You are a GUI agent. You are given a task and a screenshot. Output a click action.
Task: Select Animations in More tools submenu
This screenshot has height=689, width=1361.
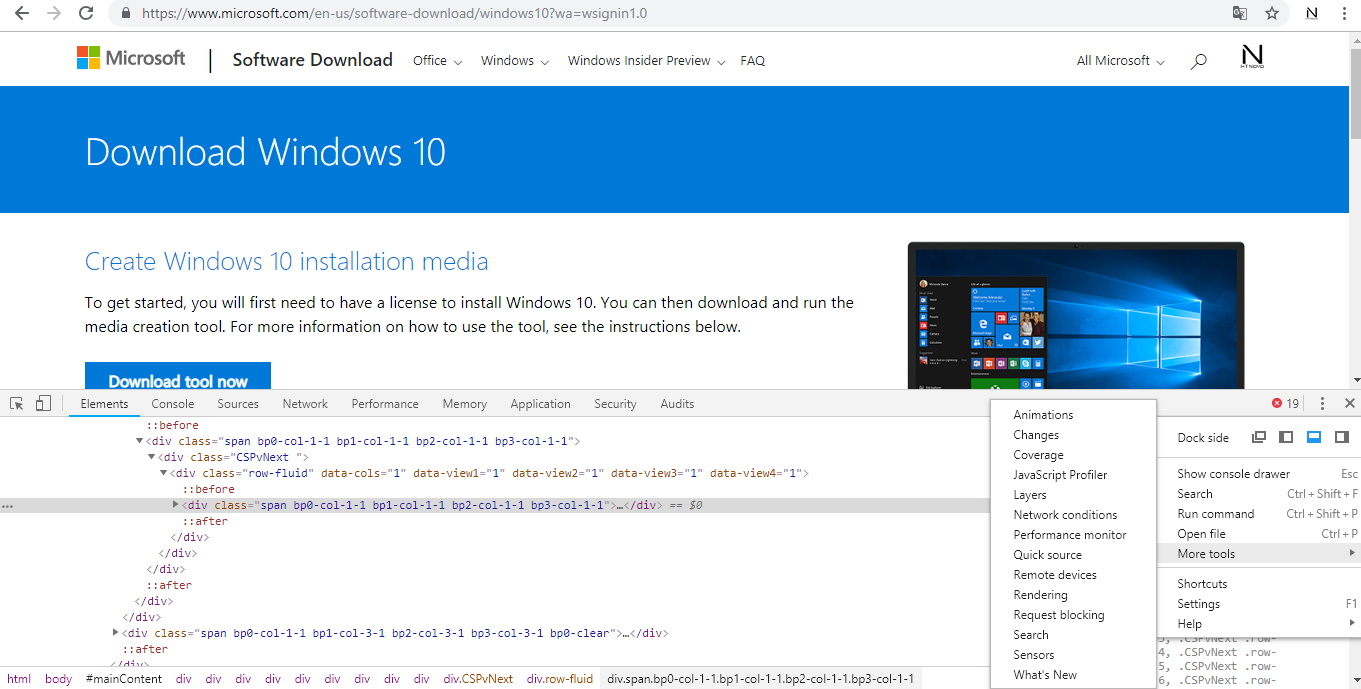[1073, 415]
